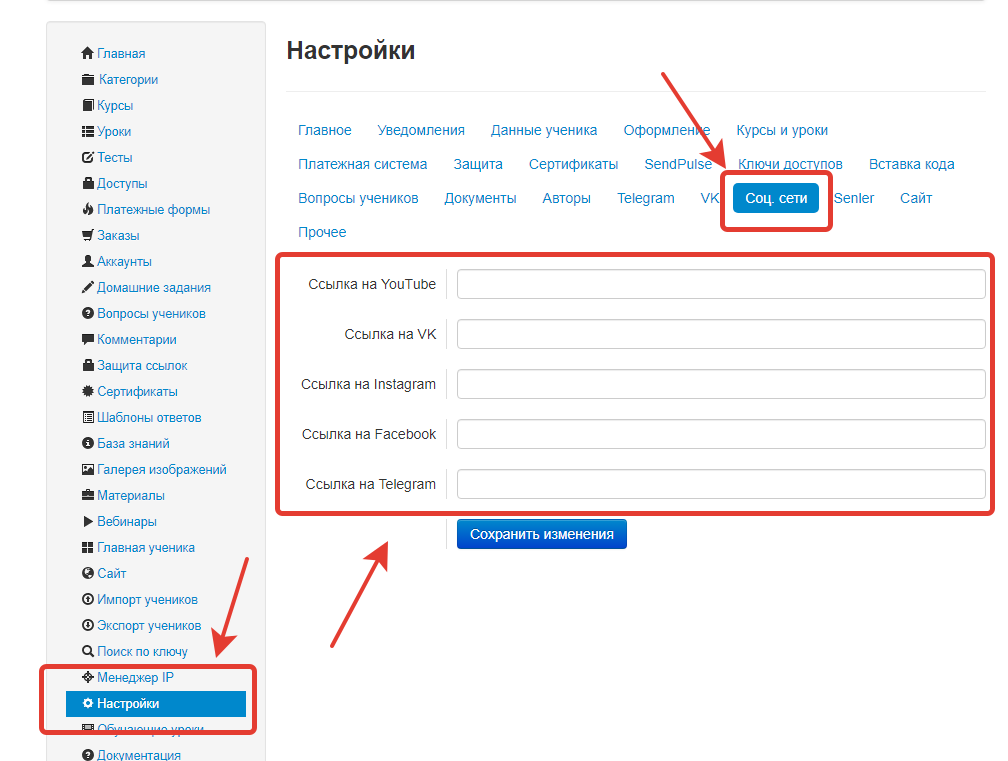Image resolution: width=1008 pixels, height=761 pixels.
Task: Click the book icon beside Курсы
Action: coord(88,105)
